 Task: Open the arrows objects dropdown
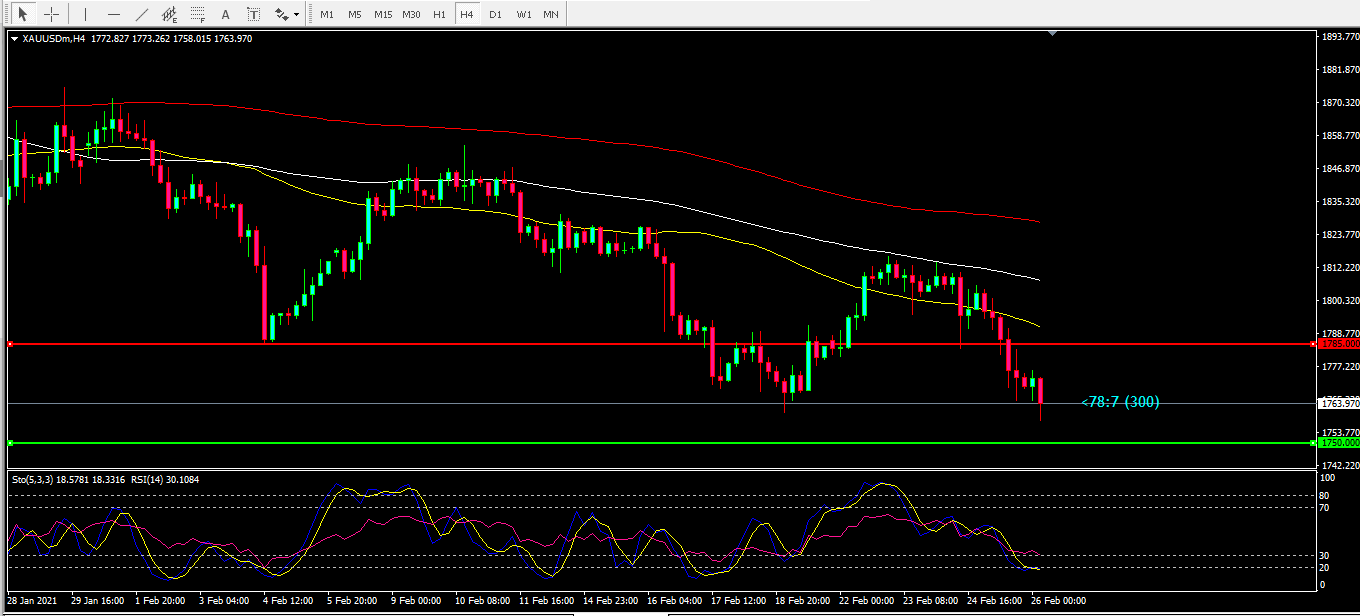[x=287, y=14]
